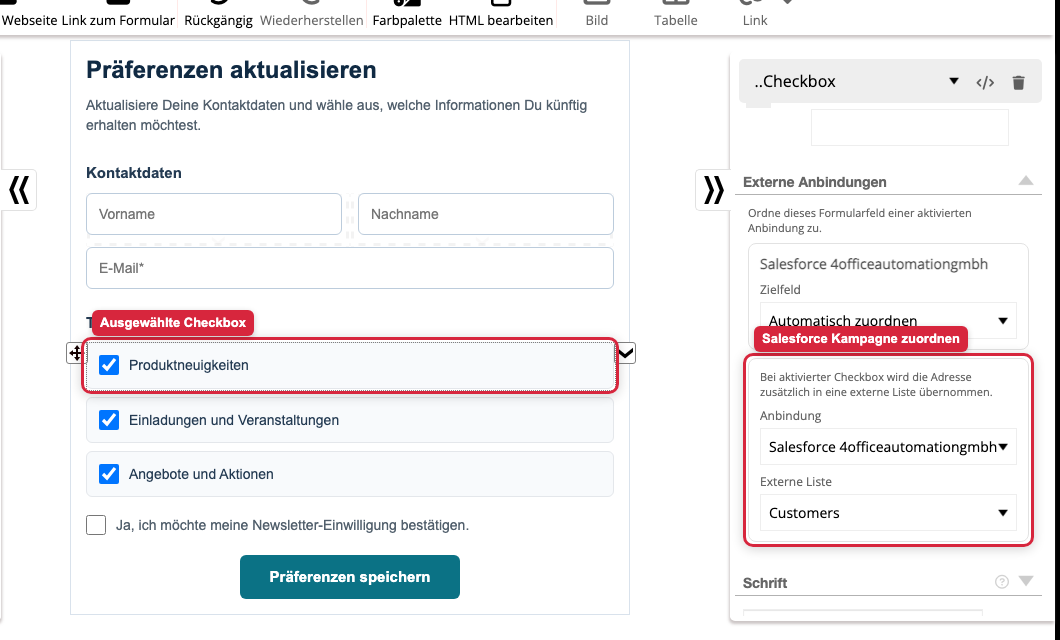This screenshot has height=640, width=1060.
Task: Open the chevron menu beside Produktneuigkeiten row
Action: [x=626, y=352]
